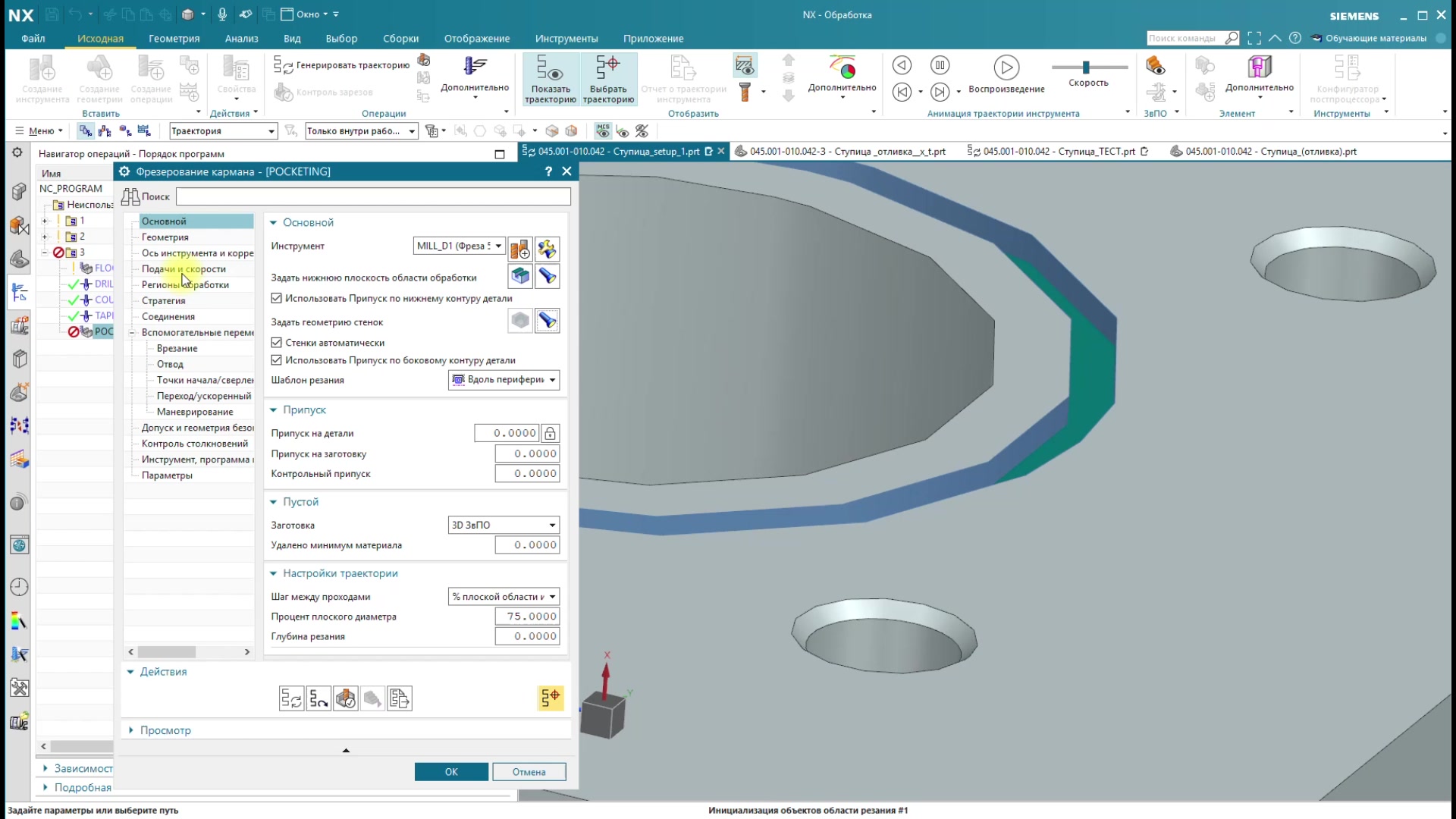Click lock icon next to Припуск на детали
Viewport: 1456px width, 819px height.
(x=551, y=433)
